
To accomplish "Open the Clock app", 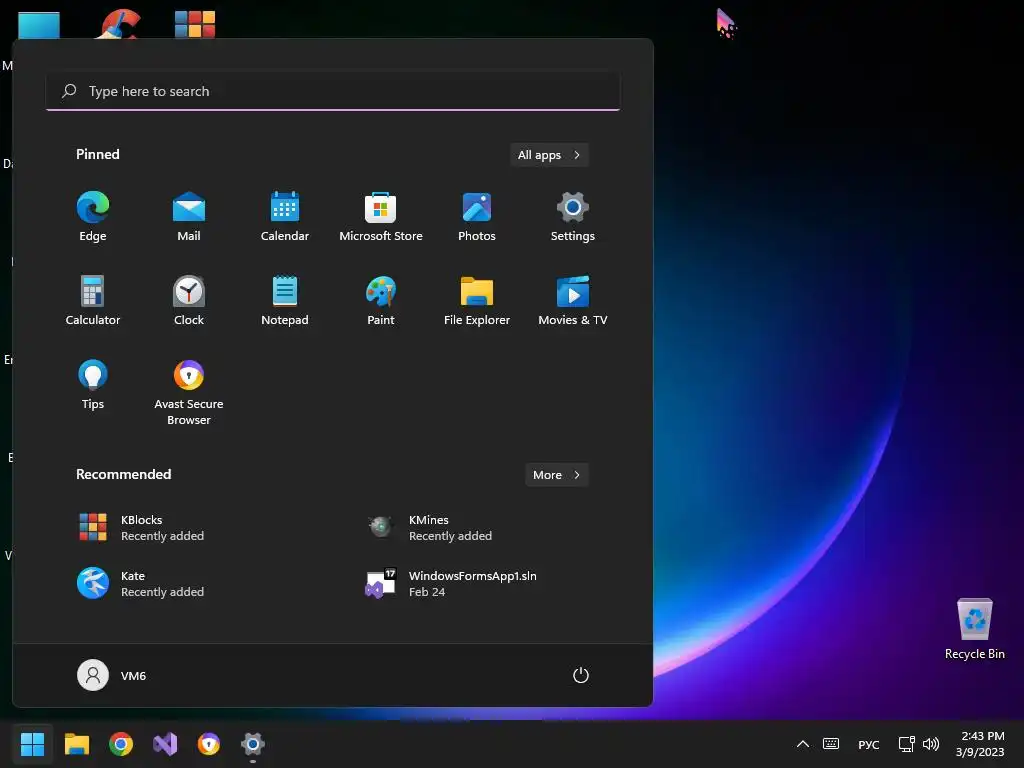I will (x=189, y=301).
